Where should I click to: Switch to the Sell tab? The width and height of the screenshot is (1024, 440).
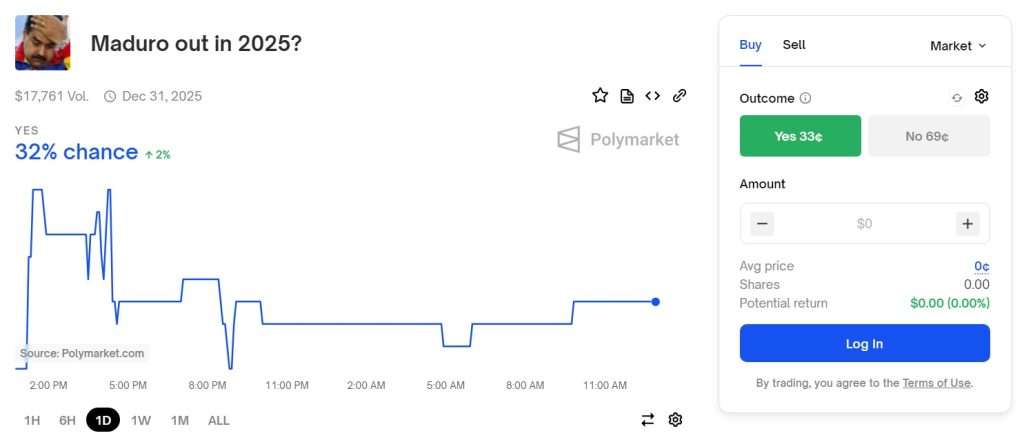(794, 45)
